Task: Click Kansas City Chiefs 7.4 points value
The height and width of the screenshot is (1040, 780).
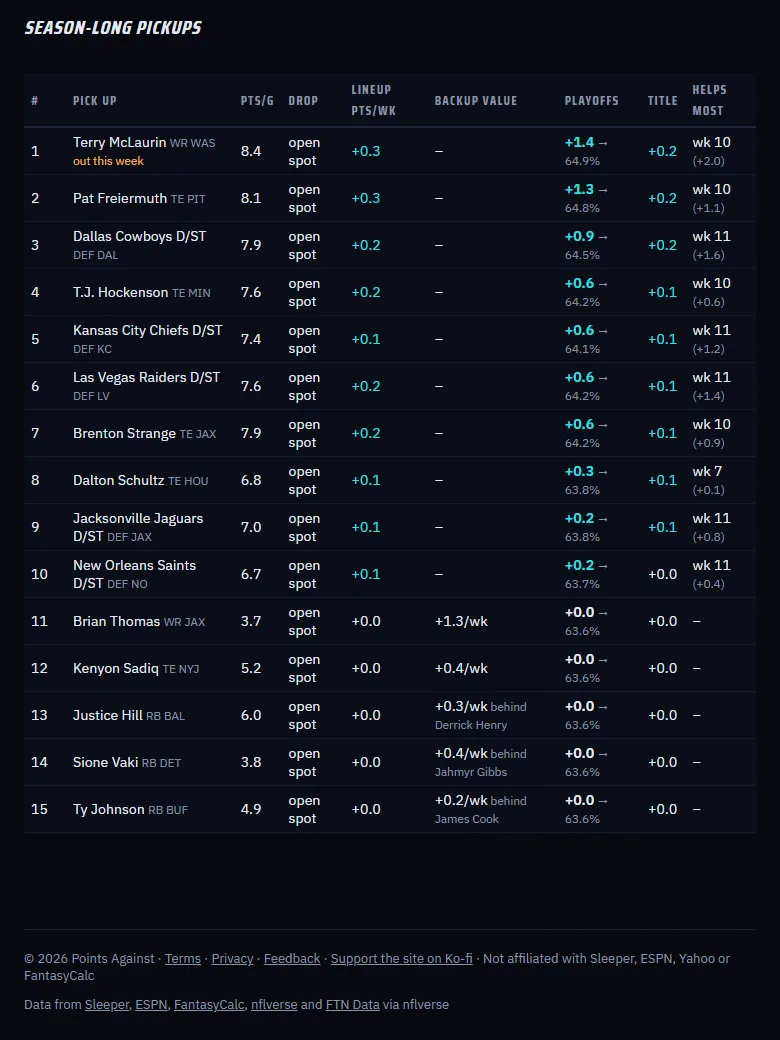Action: (251, 339)
